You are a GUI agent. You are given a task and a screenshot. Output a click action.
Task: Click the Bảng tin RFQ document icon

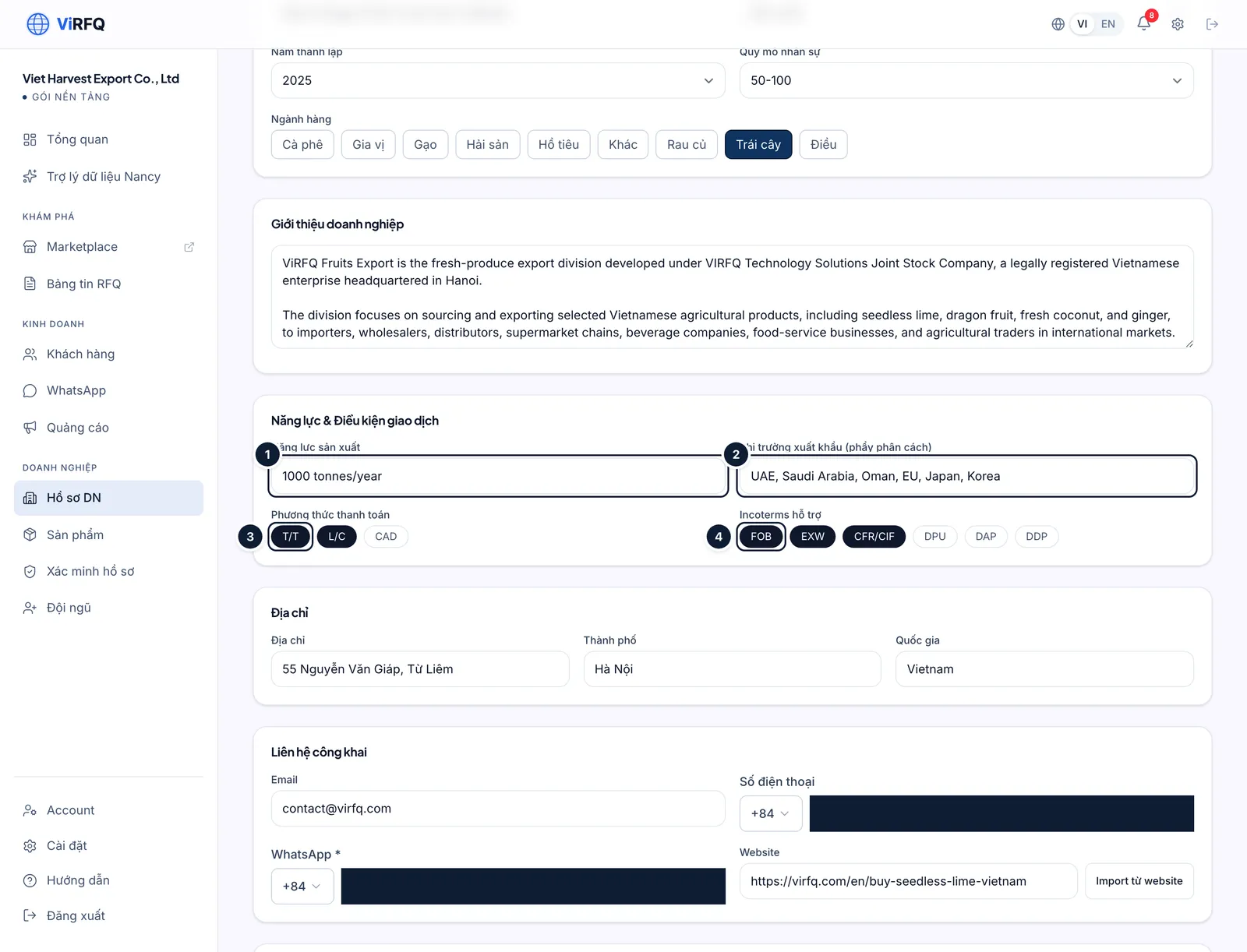point(30,284)
